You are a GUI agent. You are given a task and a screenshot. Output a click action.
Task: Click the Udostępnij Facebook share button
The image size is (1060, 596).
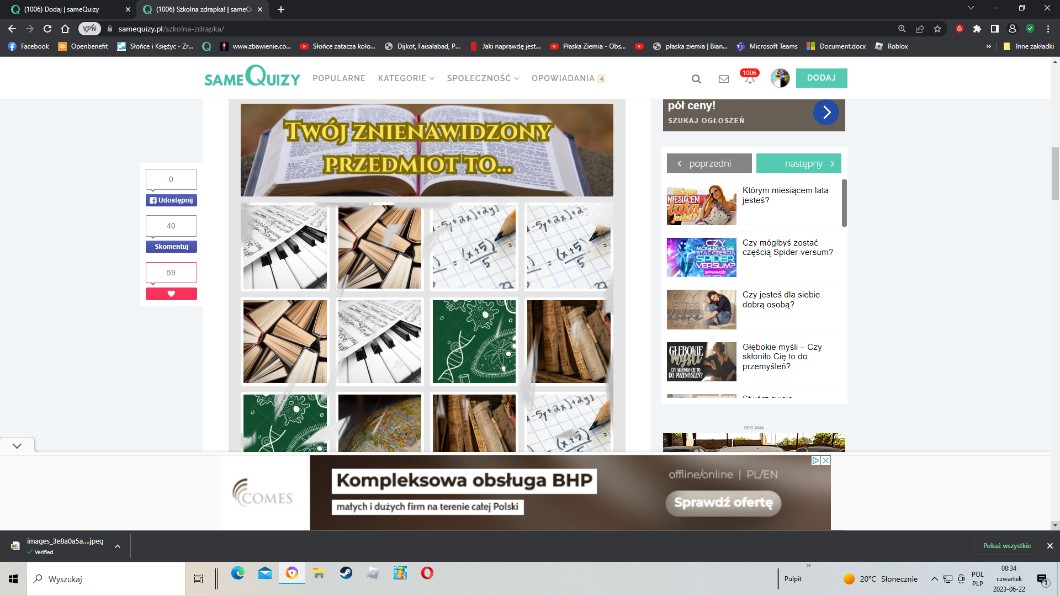(171, 200)
